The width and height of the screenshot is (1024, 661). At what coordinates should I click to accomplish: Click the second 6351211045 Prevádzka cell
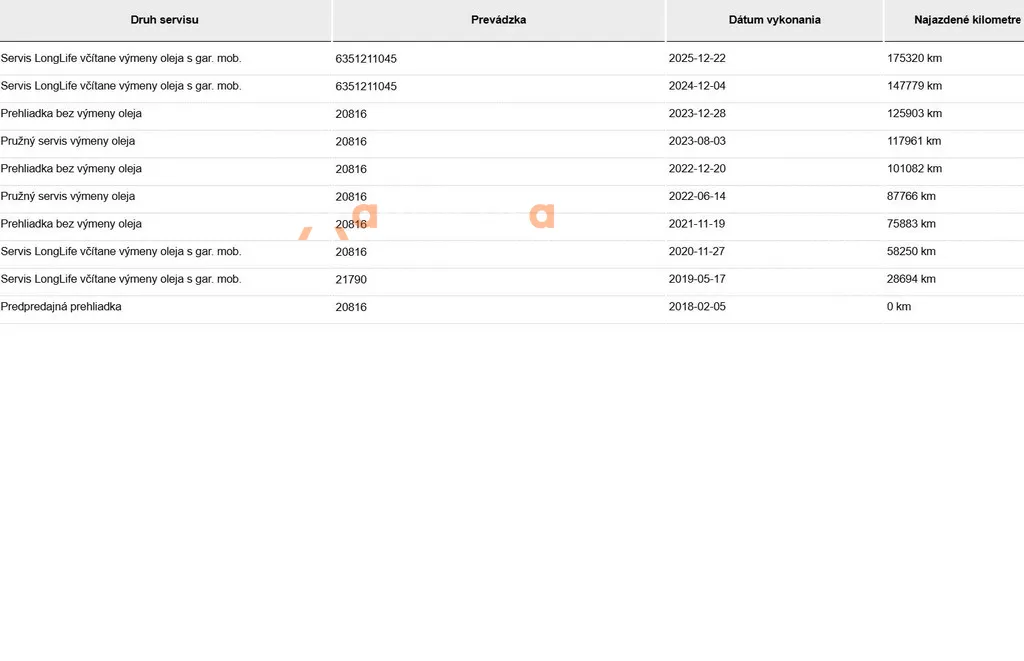366,86
